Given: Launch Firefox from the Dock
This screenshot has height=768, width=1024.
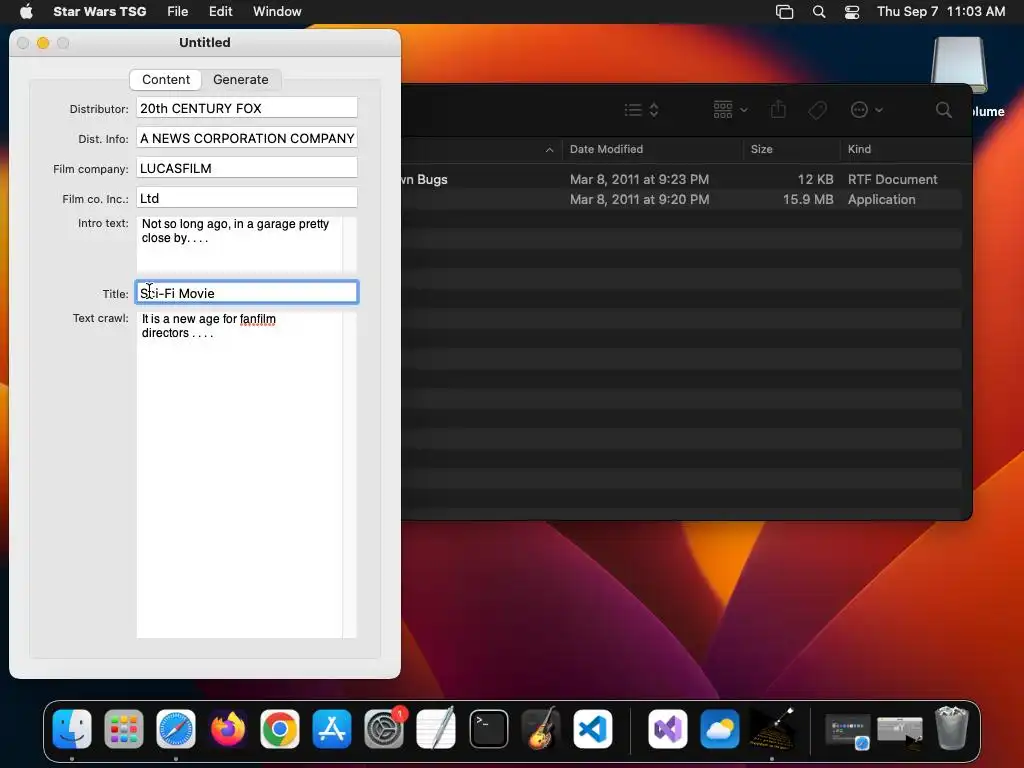Looking at the screenshot, I should pos(228,728).
